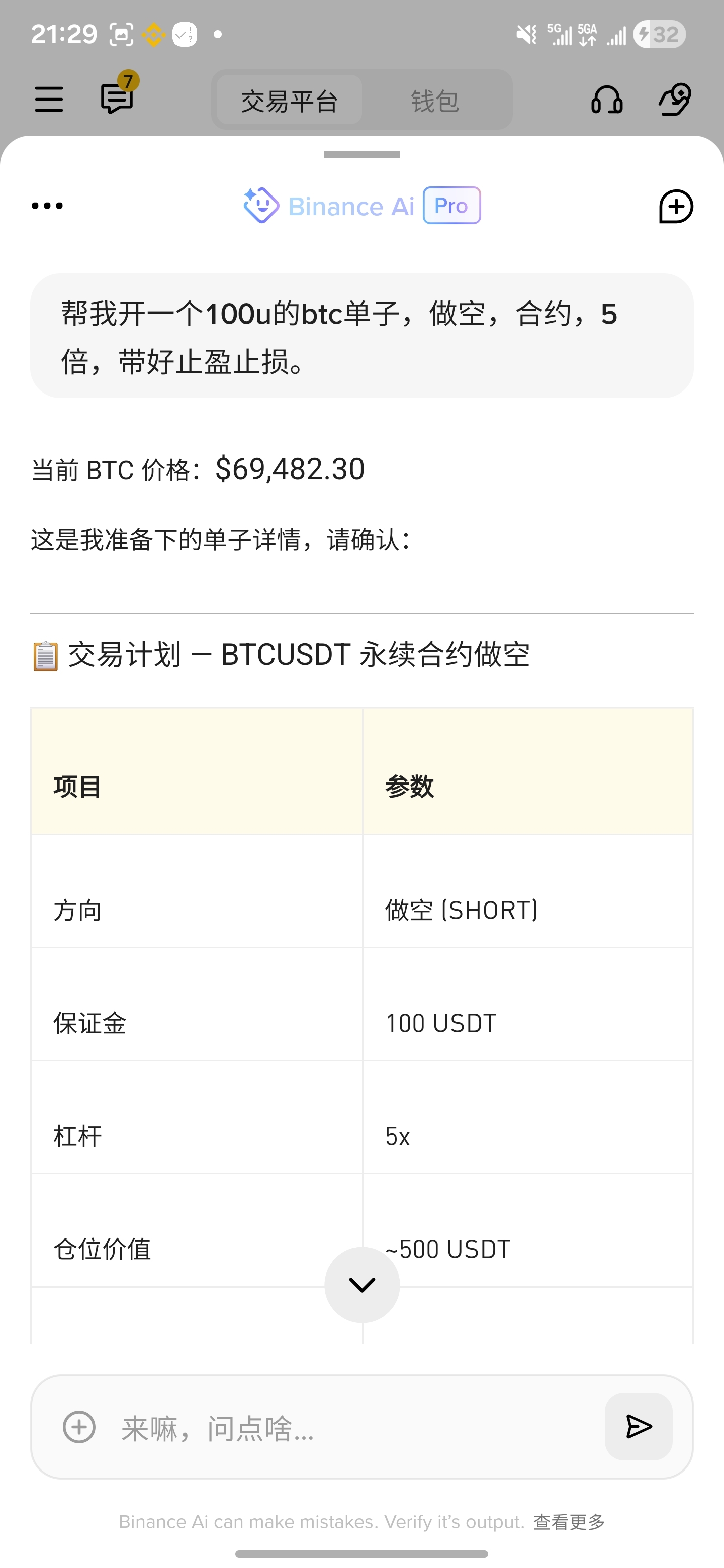Tap the 100 USDT margin cell
This screenshot has height=1568, width=724.
(x=527, y=1023)
